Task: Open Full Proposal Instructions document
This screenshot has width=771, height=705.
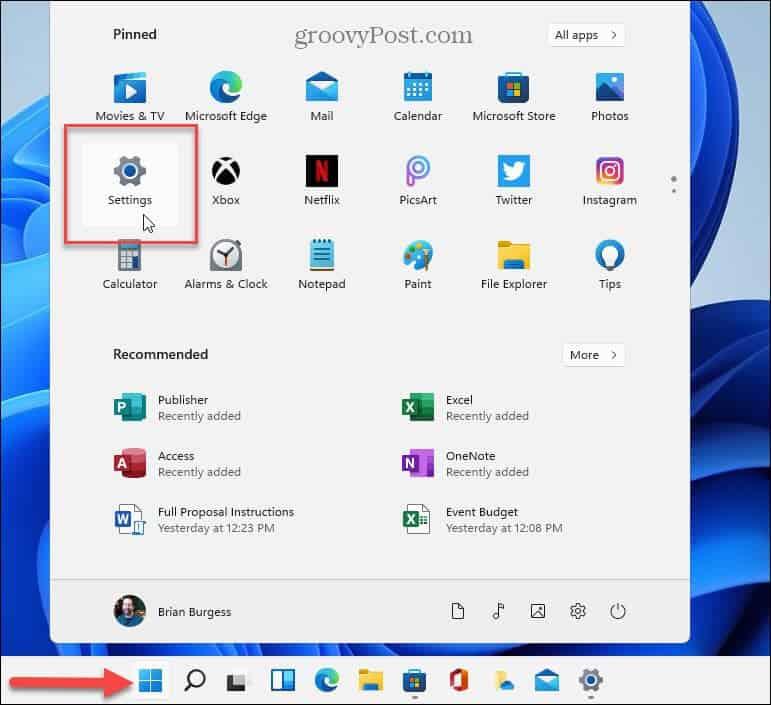Action: point(205,520)
